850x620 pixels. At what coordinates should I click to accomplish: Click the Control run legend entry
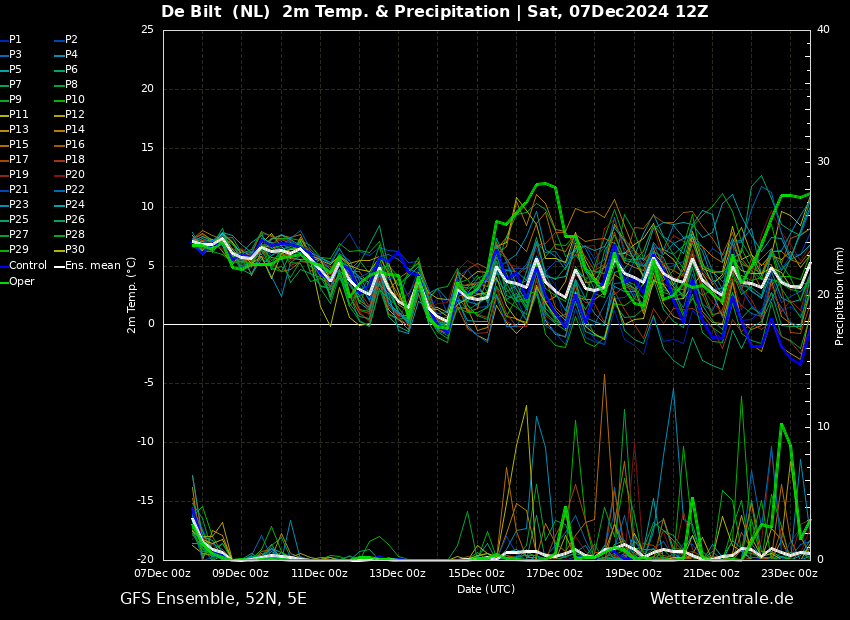coord(27,266)
